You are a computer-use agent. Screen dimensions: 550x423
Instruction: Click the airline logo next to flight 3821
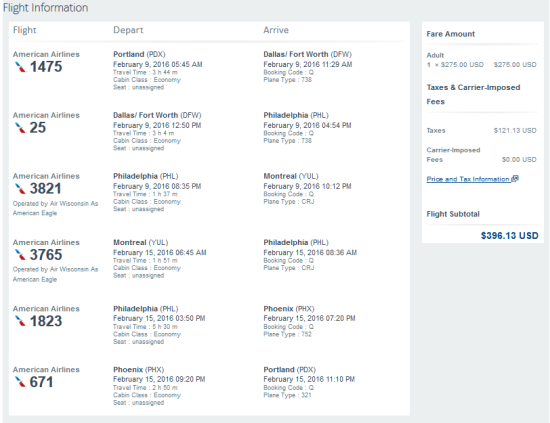pyautogui.click(x=20, y=189)
